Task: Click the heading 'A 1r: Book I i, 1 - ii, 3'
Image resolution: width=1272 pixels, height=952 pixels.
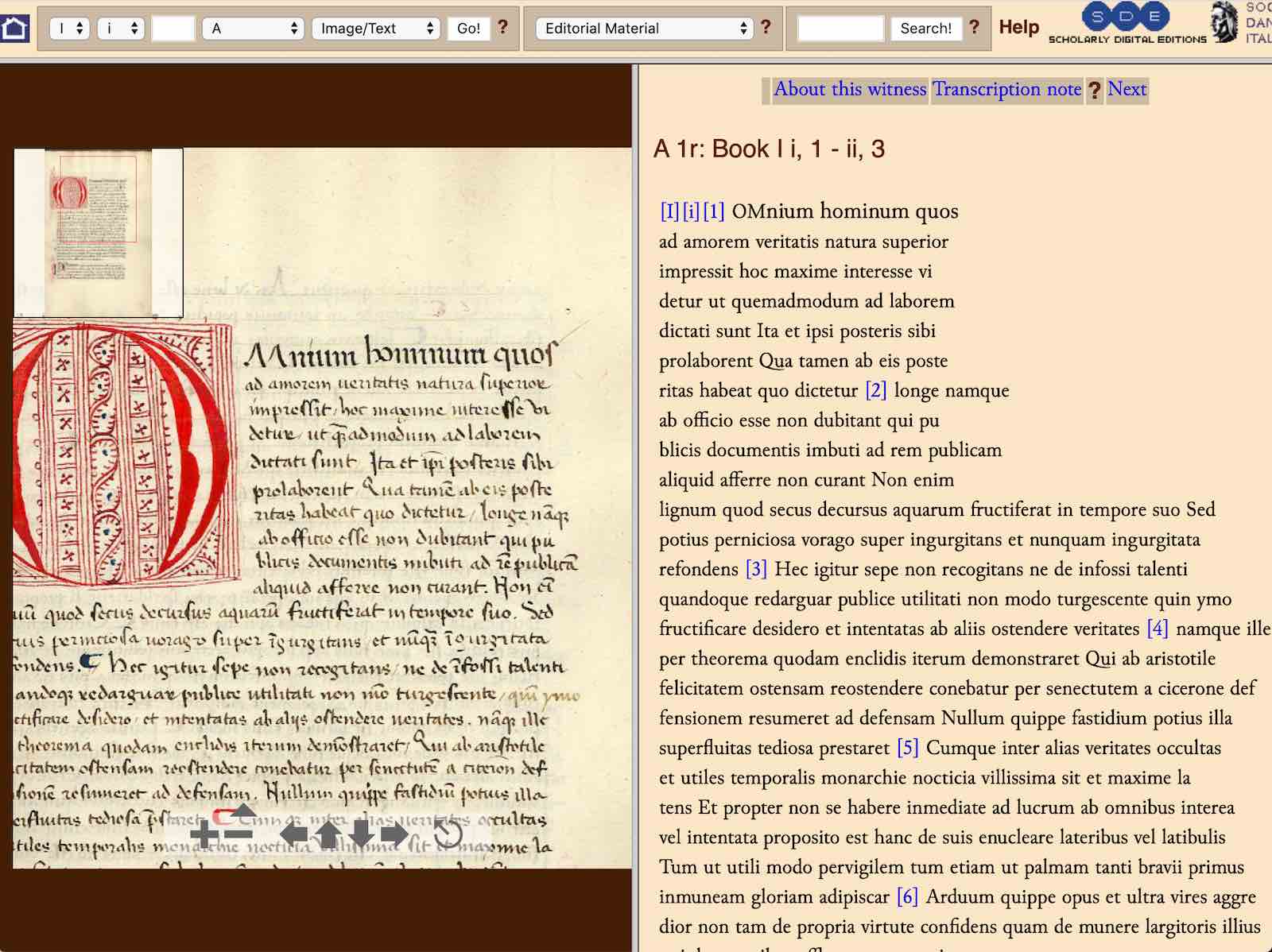Action: coord(769,149)
